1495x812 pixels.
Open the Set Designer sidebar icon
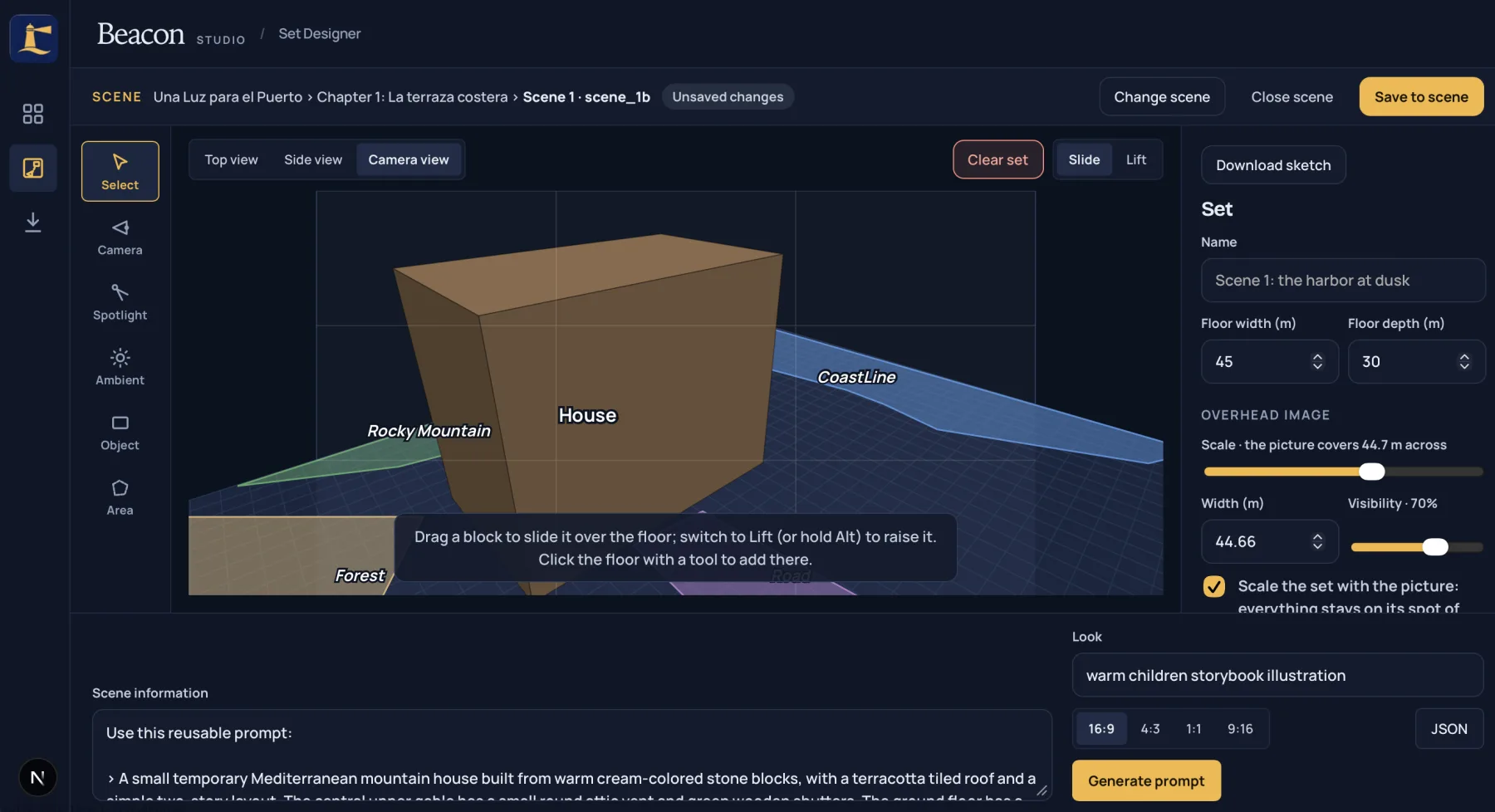point(33,168)
